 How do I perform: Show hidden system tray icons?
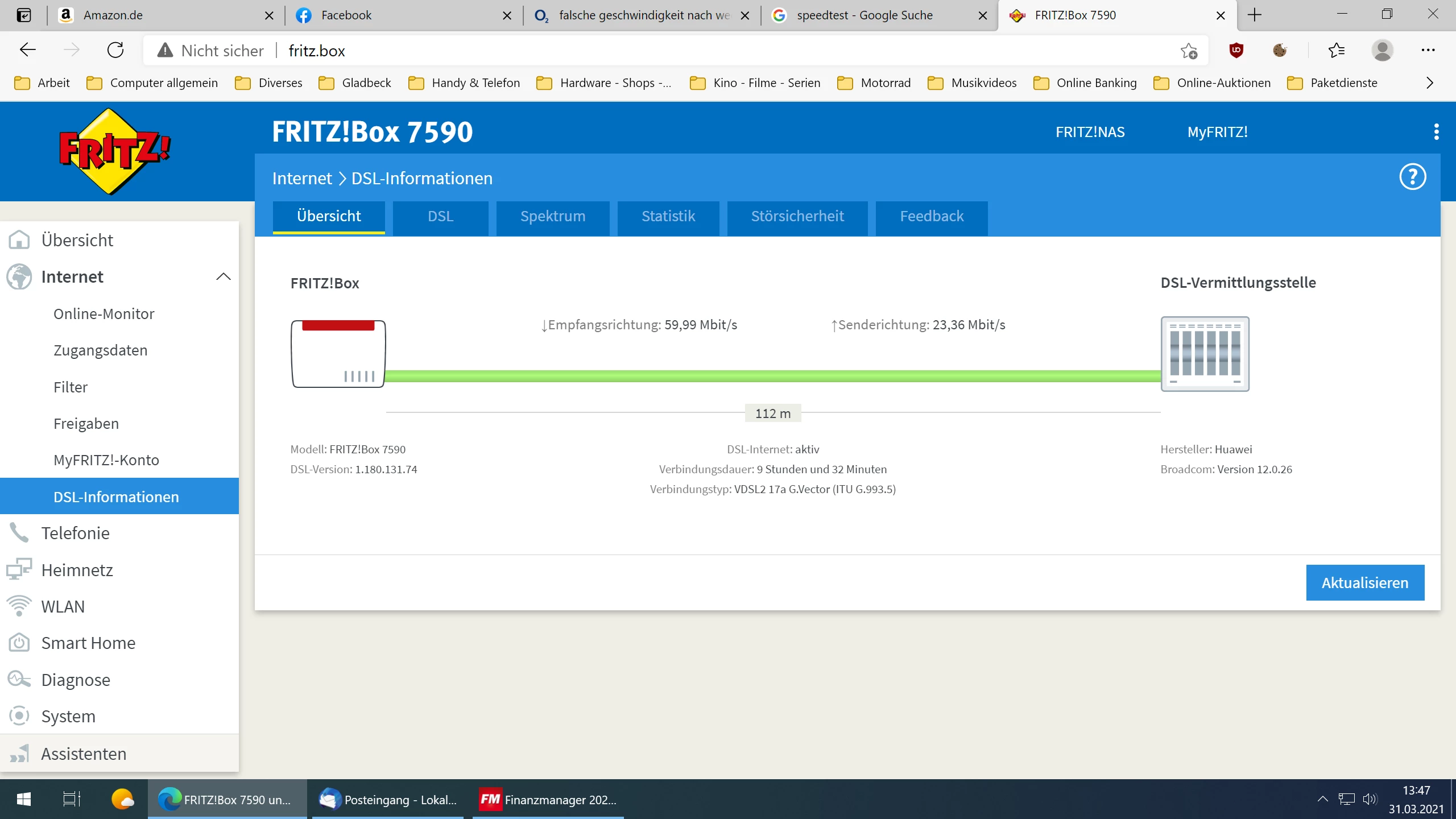[x=1322, y=799]
